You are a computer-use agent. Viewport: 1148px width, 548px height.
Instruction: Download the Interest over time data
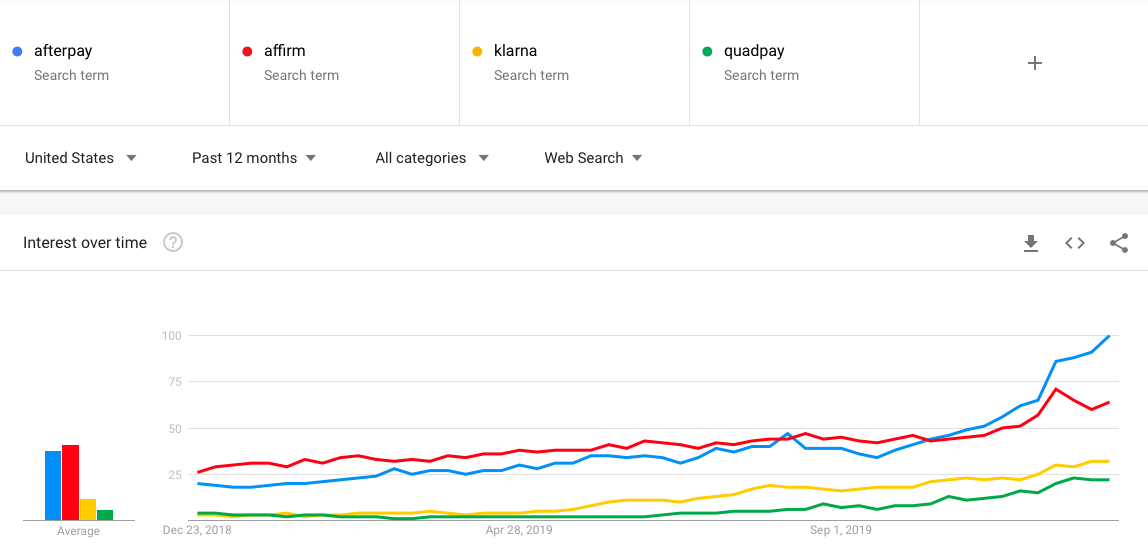(x=1031, y=243)
